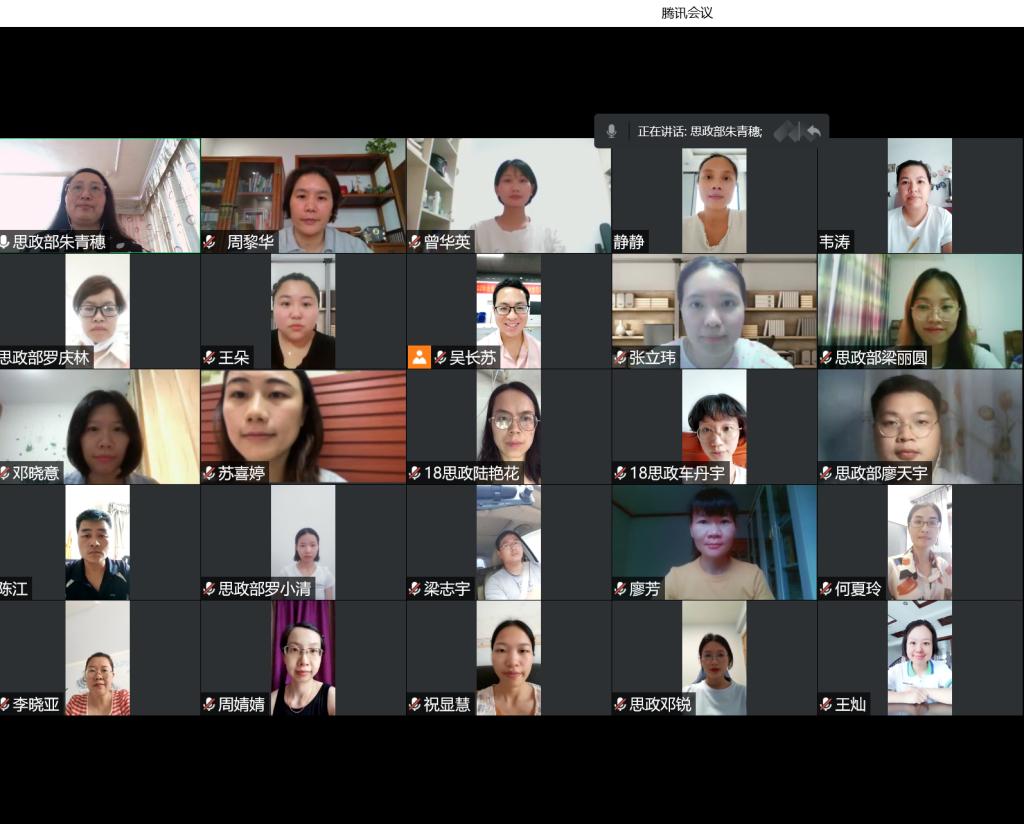
Task: Select the video tile of 苏喜婷
Action: (x=304, y=427)
